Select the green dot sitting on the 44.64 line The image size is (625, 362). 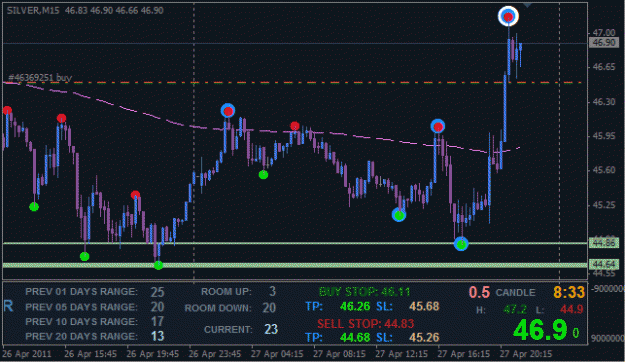(x=158, y=265)
